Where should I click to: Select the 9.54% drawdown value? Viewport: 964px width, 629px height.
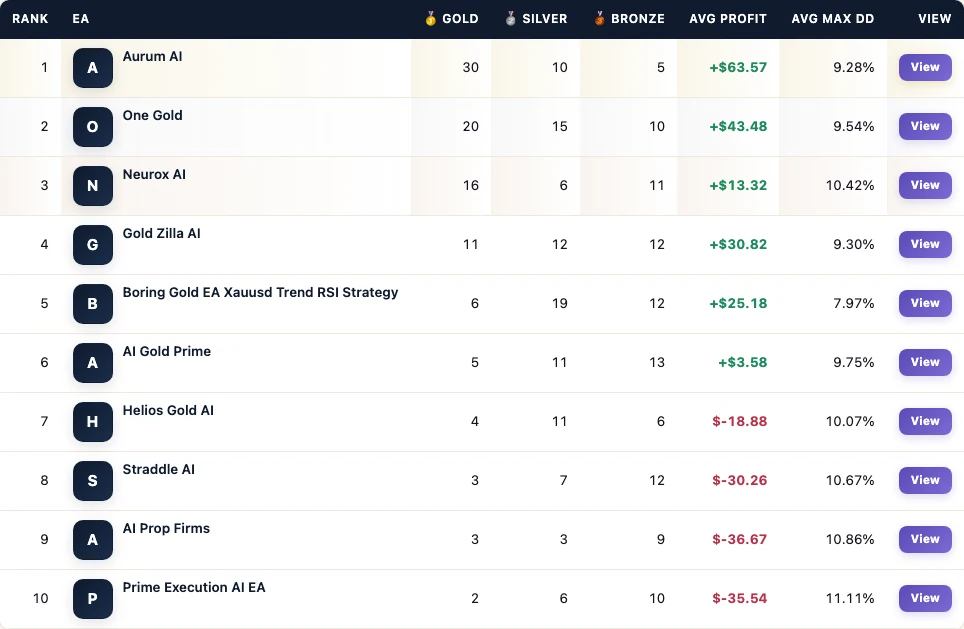[853, 127]
